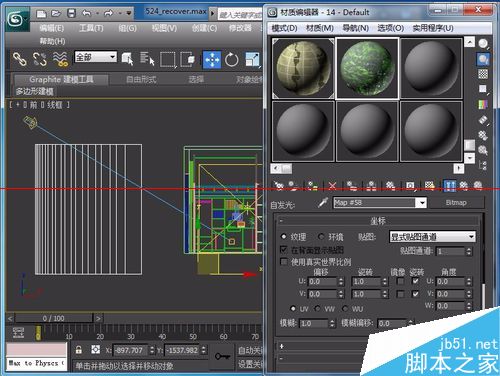Toggle 在背面显示贴图 checkbox

click(x=284, y=249)
